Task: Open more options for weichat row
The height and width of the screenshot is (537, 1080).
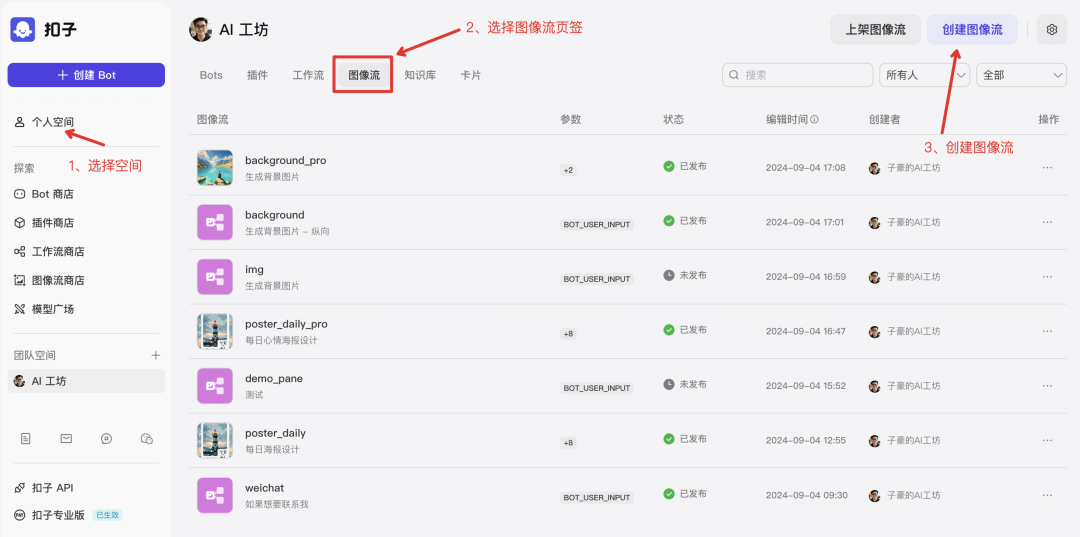Action: 1047,495
